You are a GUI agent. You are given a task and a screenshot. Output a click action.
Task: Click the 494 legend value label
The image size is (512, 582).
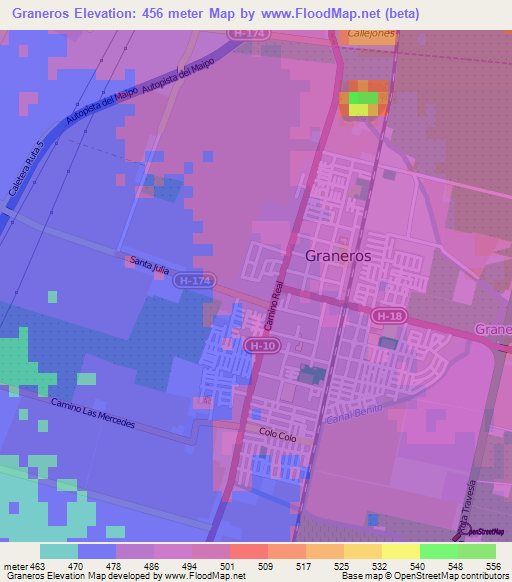[x=189, y=567]
